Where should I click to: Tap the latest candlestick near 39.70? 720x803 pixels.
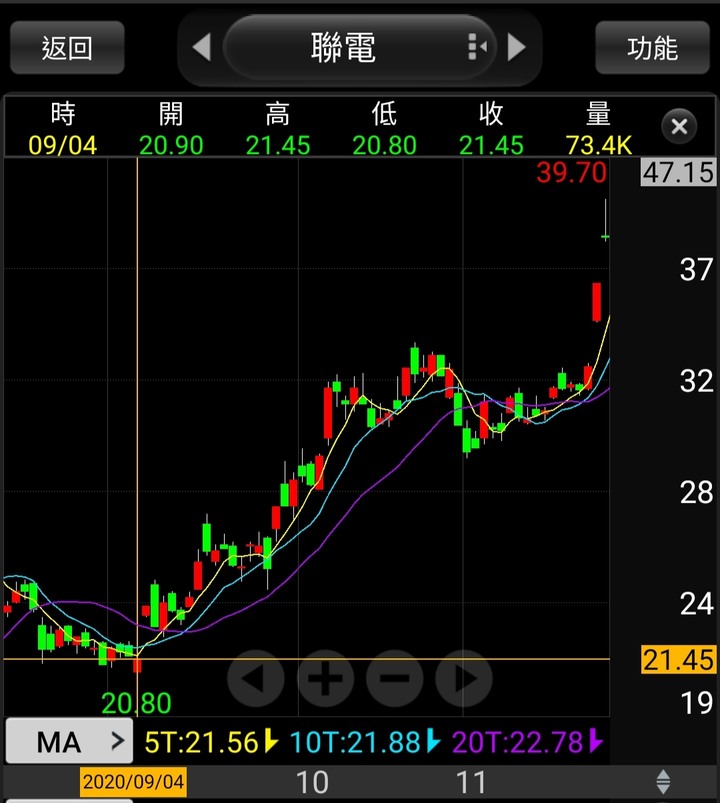[x=605, y=220]
